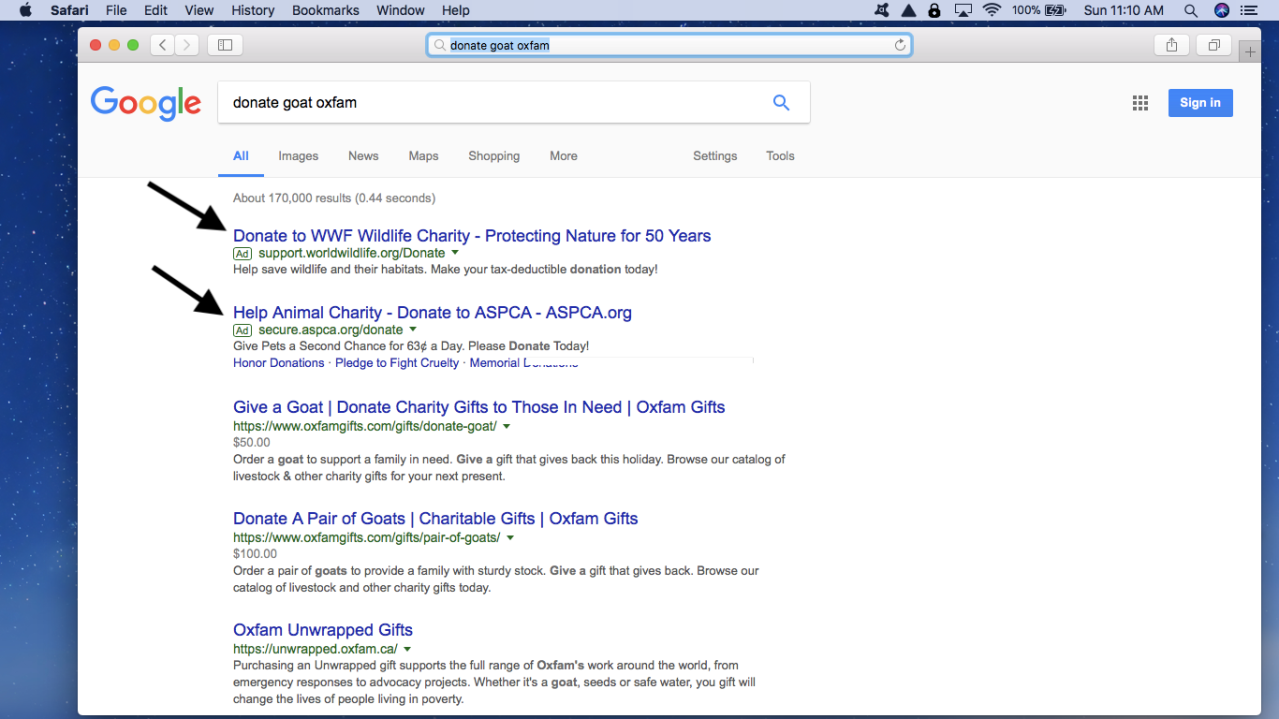Toggle the Safari sidebar icon
1279x719 pixels.
tap(225, 45)
